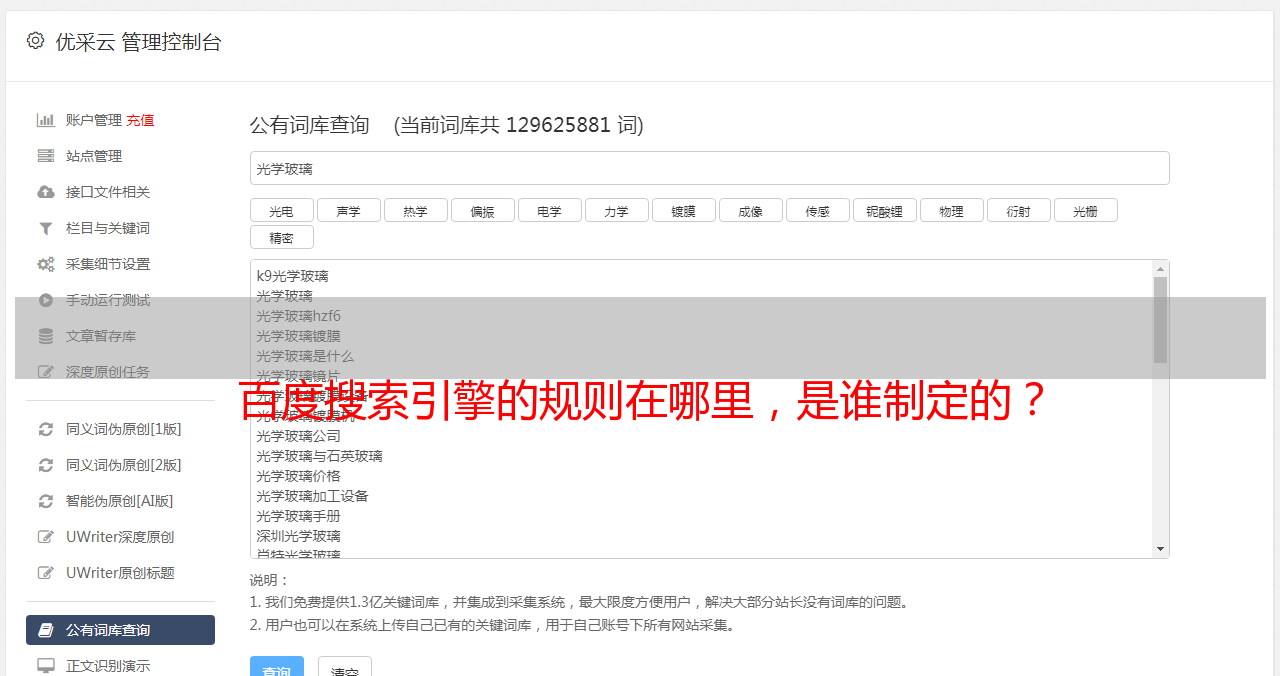Click the results list scrollbar down arrow
Viewport: 1280px width, 676px height.
(1160, 549)
